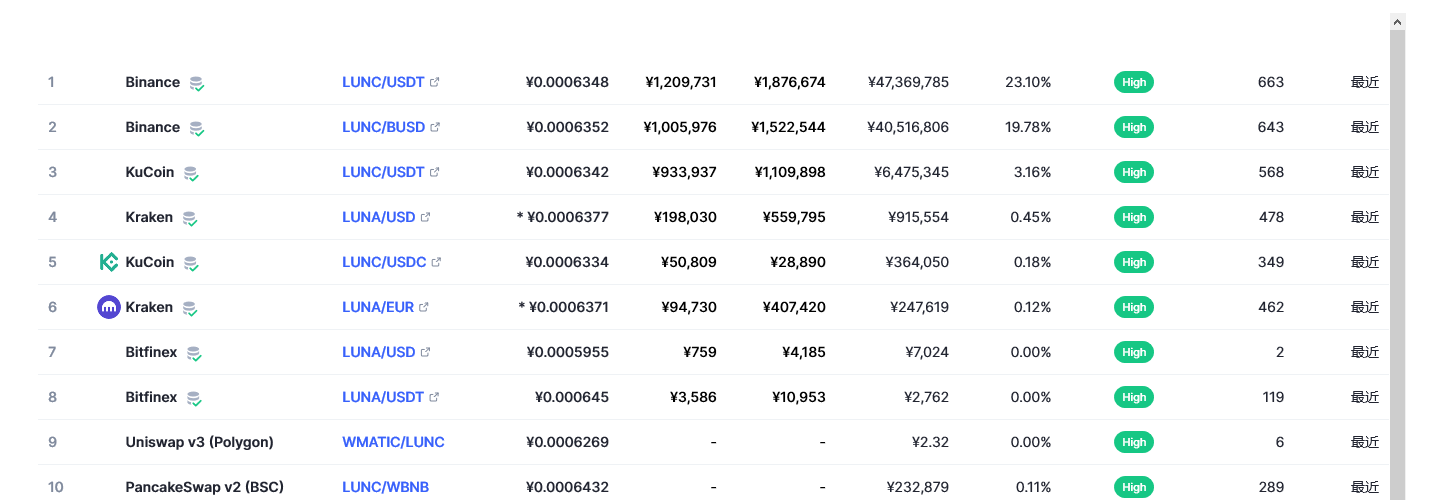Click verified reserves icon beside Bitfinex row 7
The height and width of the screenshot is (500, 1450).
click(194, 353)
